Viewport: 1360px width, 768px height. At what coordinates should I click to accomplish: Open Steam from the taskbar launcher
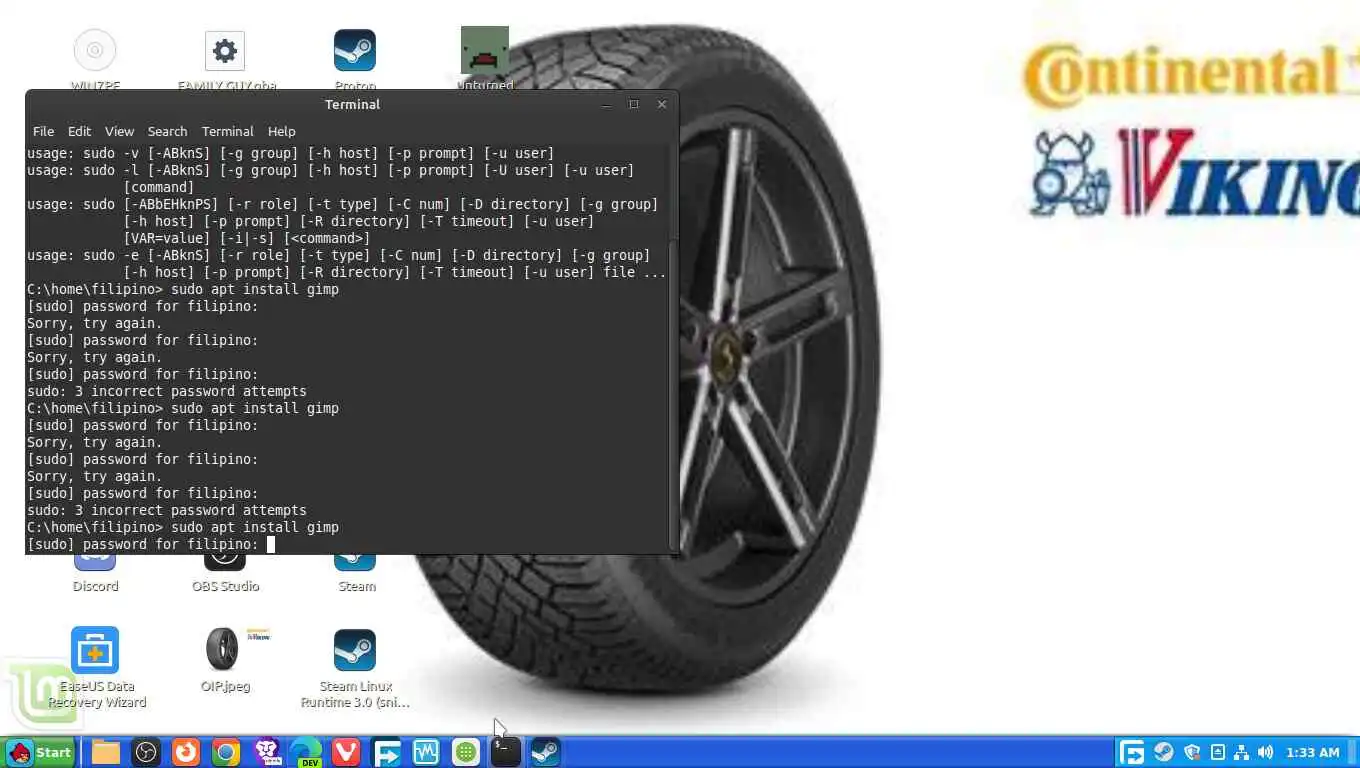pos(545,752)
